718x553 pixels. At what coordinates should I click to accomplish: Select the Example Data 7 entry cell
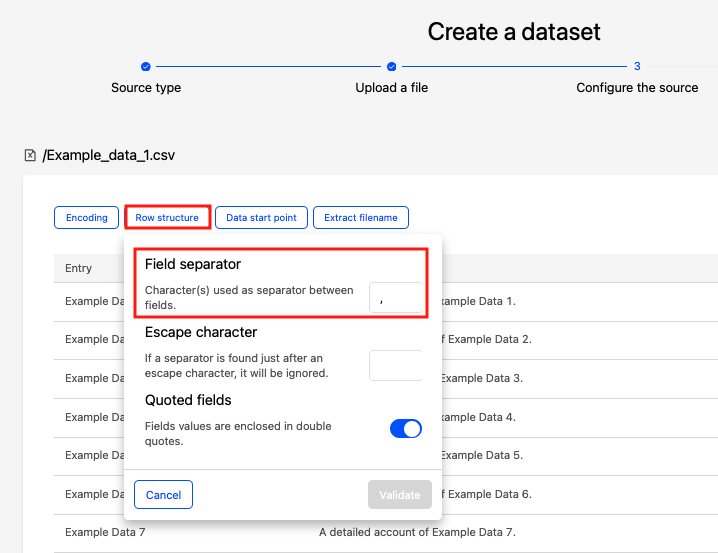pyautogui.click(x=105, y=532)
